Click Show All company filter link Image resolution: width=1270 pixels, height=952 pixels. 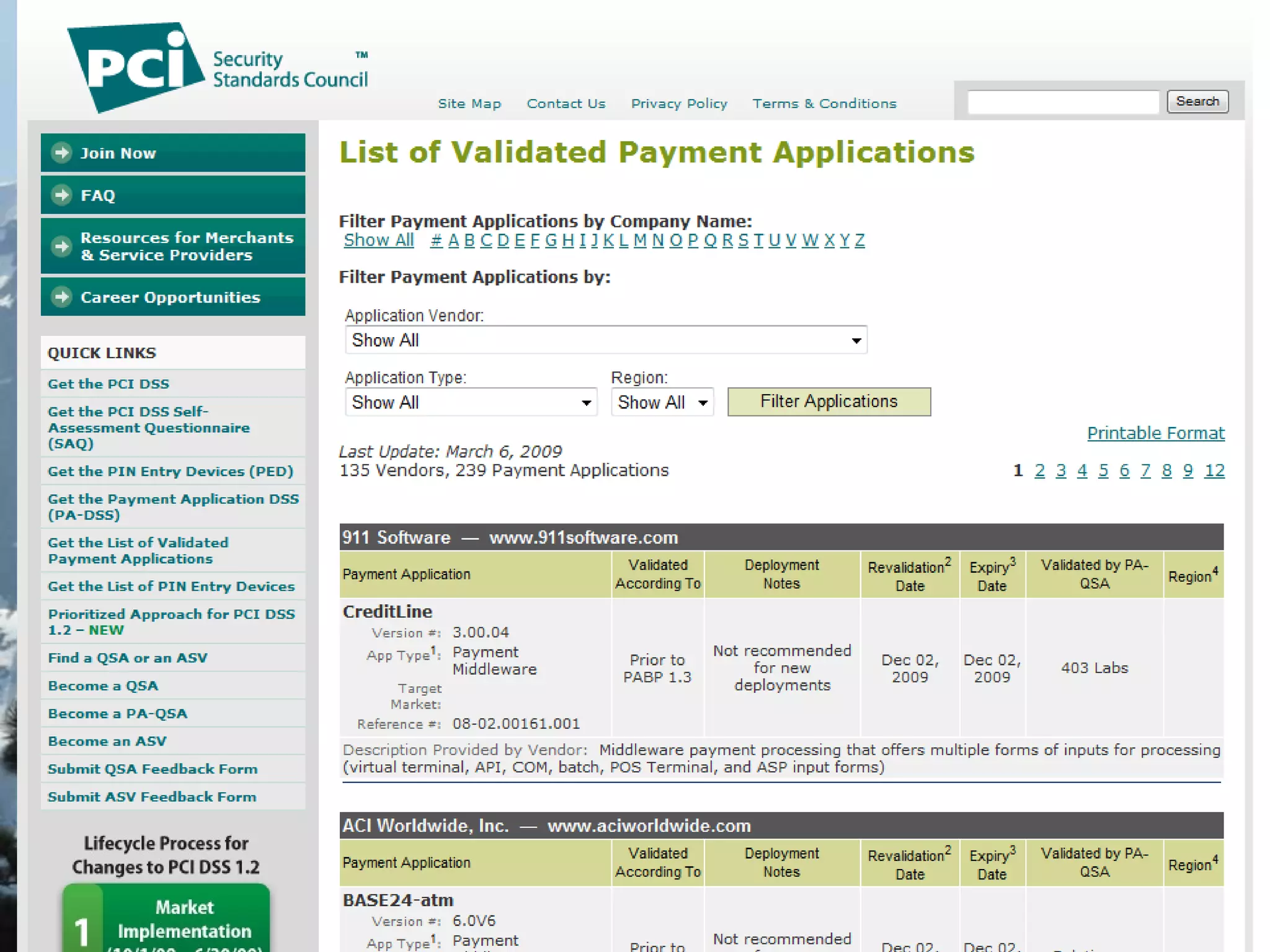(x=379, y=240)
